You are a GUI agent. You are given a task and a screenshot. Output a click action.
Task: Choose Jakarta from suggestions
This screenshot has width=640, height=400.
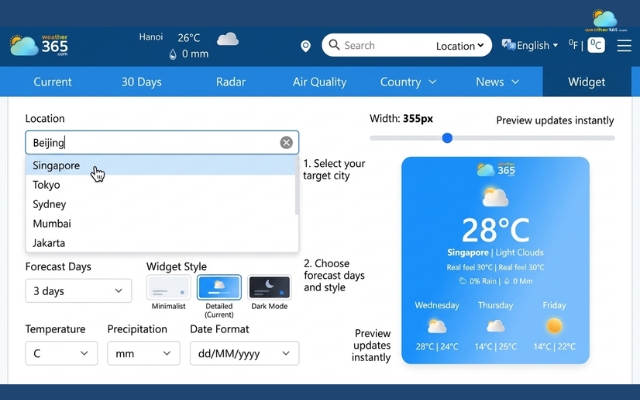tap(161, 243)
